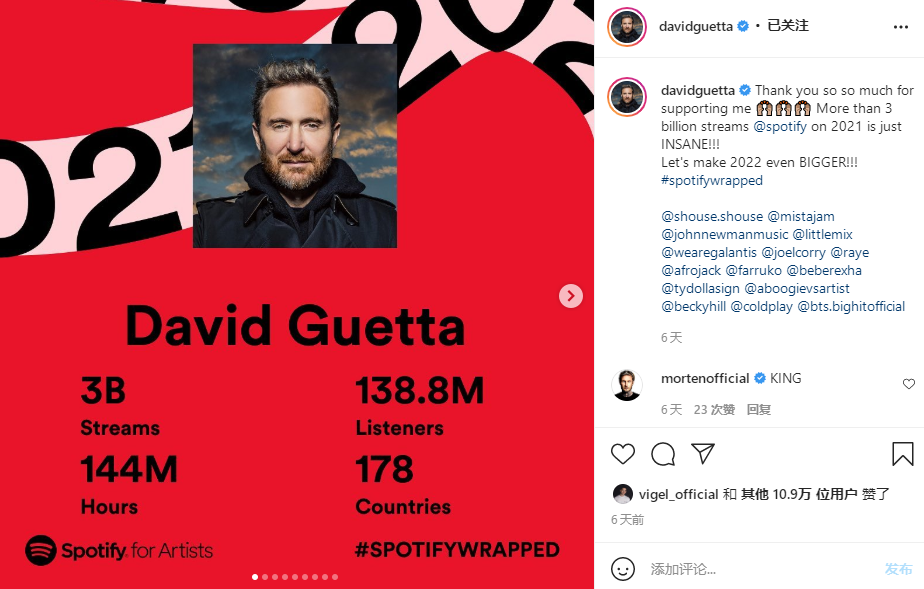Click the 发布 post button
The width and height of the screenshot is (924, 589).
pos(898,569)
